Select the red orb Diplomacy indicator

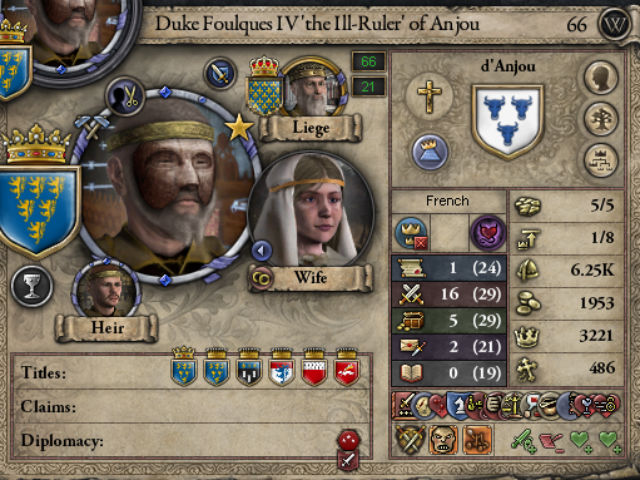348,440
